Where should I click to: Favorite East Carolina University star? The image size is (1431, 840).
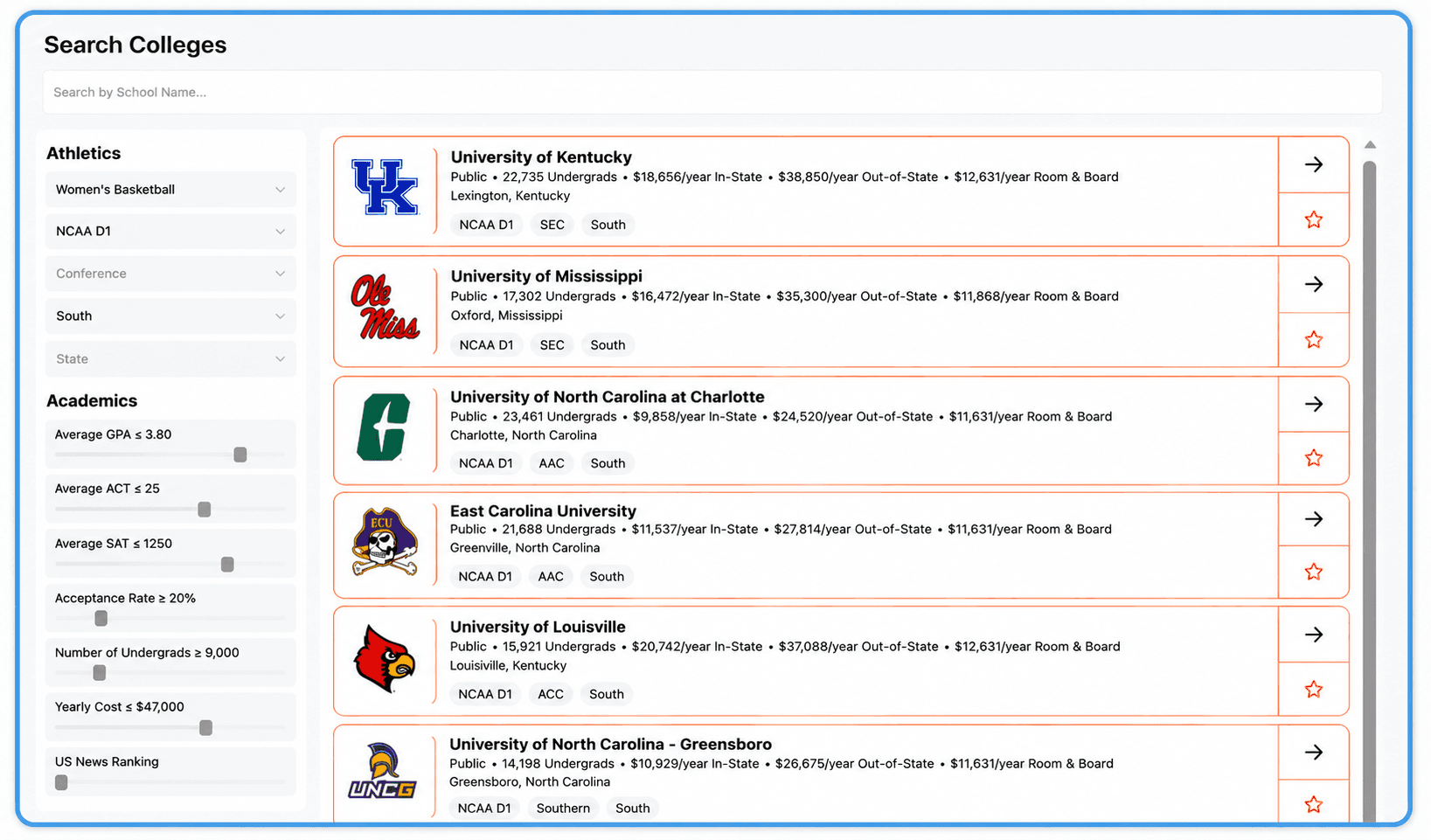click(x=1313, y=572)
